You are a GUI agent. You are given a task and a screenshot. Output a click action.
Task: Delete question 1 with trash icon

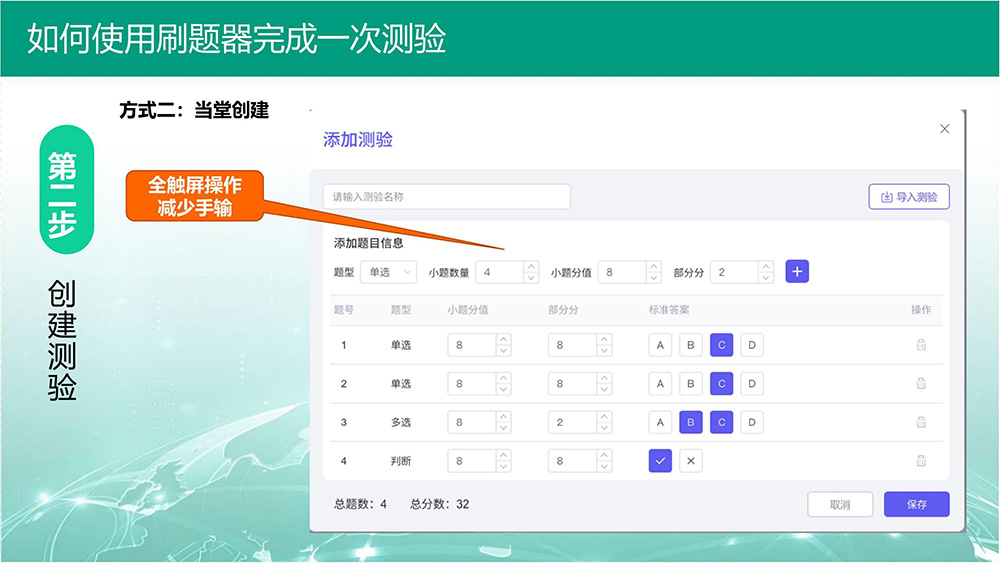(921, 345)
